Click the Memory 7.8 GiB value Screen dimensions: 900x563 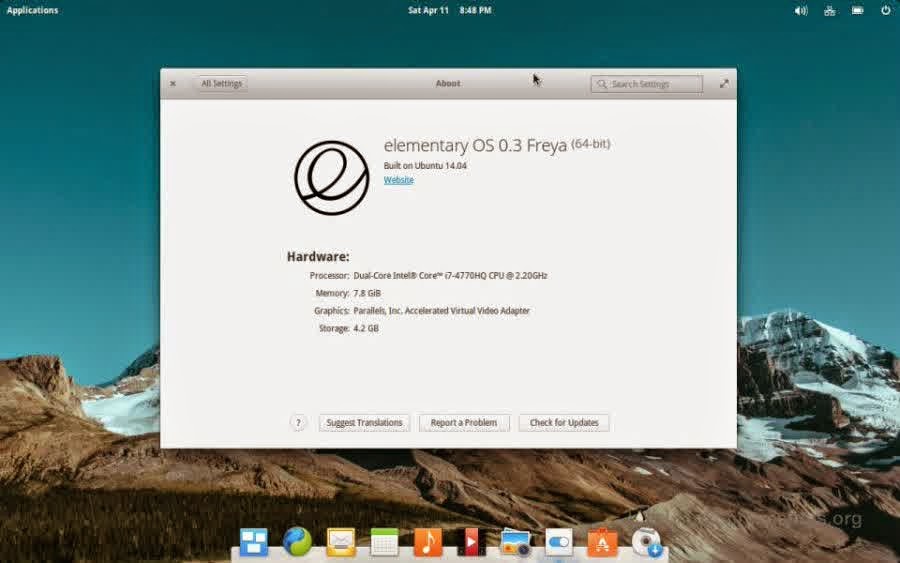click(x=367, y=293)
